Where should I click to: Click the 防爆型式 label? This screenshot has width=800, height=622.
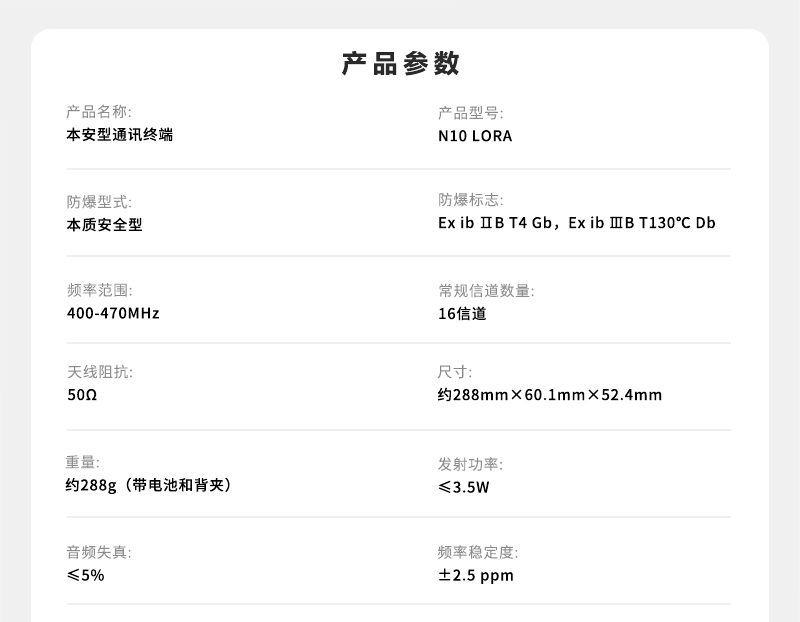coord(98,202)
